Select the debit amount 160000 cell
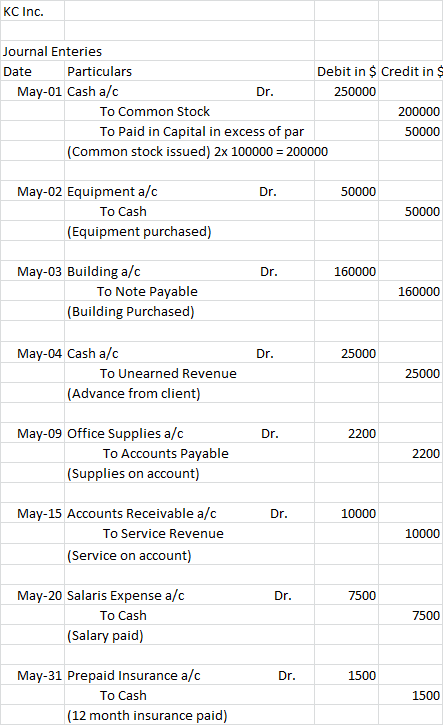This screenshot has height=725, width=443. coord(346,271)
